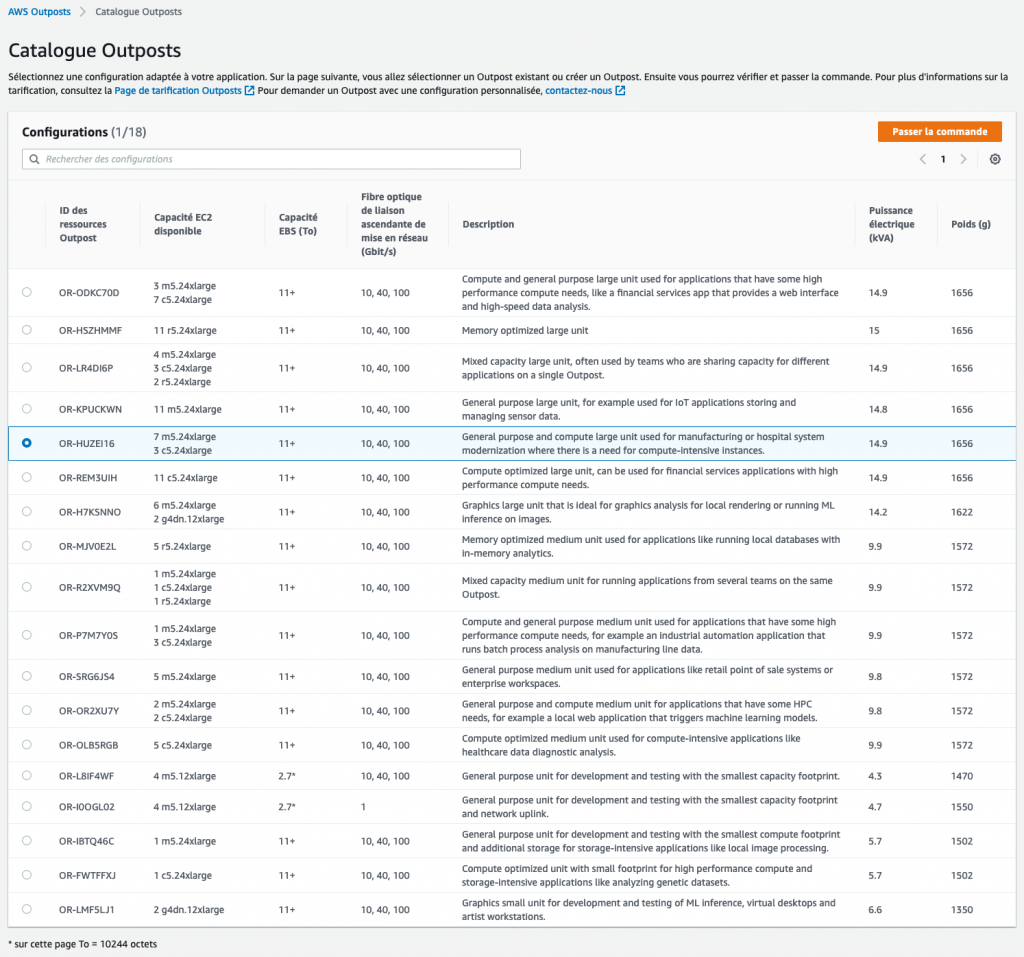Click external link icon after Page de tarification Outposts
Viewport: 1024px width, 957px height.
click(x=249, y=91)
